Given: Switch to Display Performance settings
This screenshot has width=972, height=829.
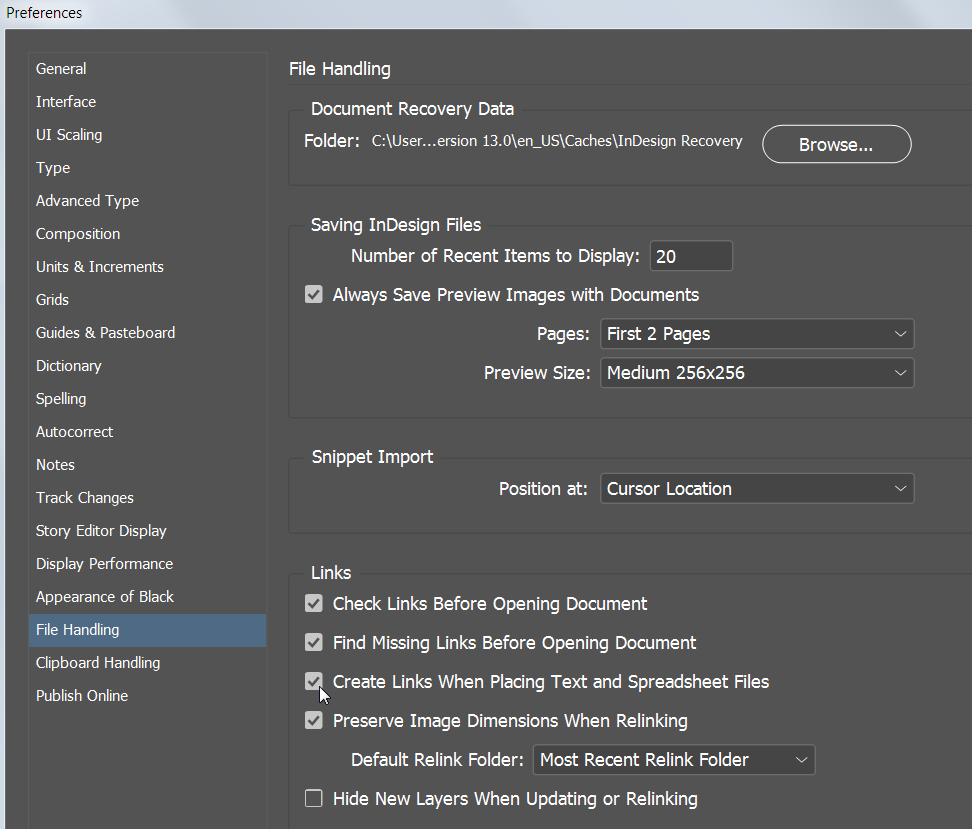Looking at the screenshot, I should click(104, 563).
